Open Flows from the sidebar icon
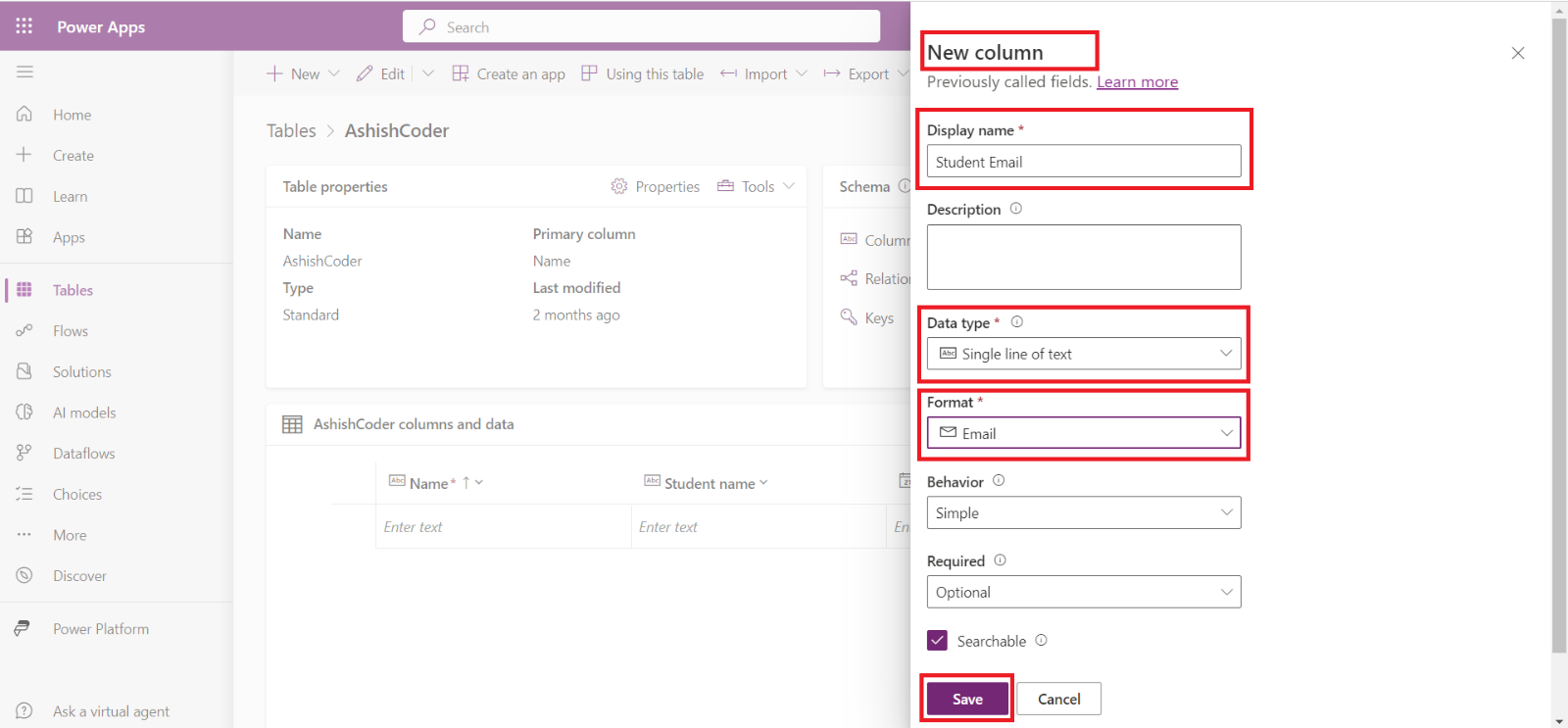The width and height of the screenshot is (1568, 728). (x=24, y=331)
